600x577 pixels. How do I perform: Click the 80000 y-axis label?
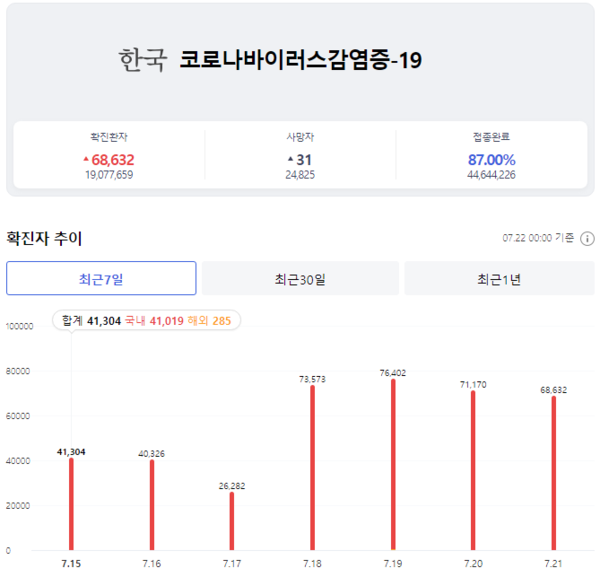point(18,371)
